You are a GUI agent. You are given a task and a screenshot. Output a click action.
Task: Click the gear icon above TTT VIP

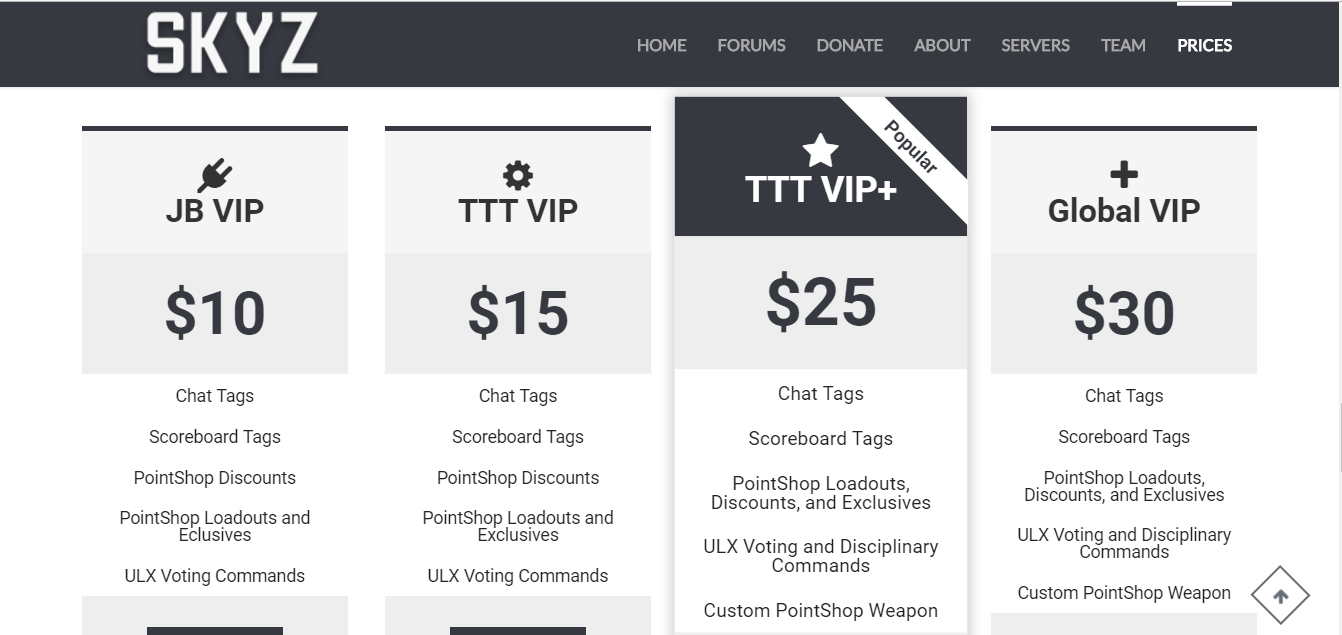click(x=518, y=176)
